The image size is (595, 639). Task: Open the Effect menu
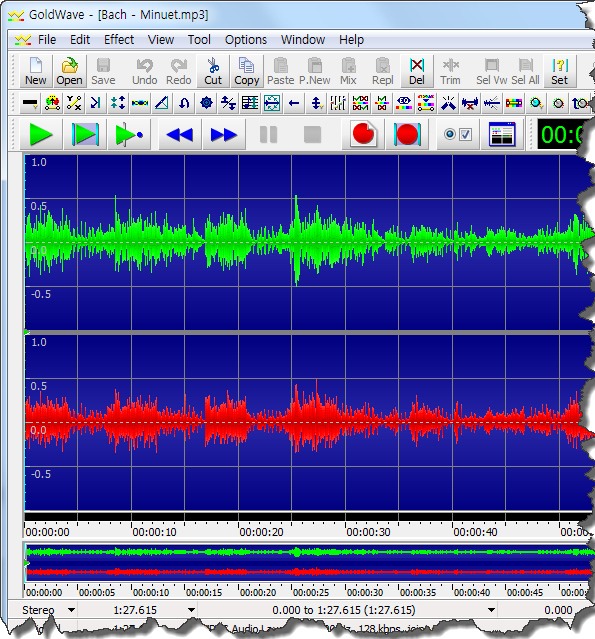pyautogui.click(x=119, y=40)
